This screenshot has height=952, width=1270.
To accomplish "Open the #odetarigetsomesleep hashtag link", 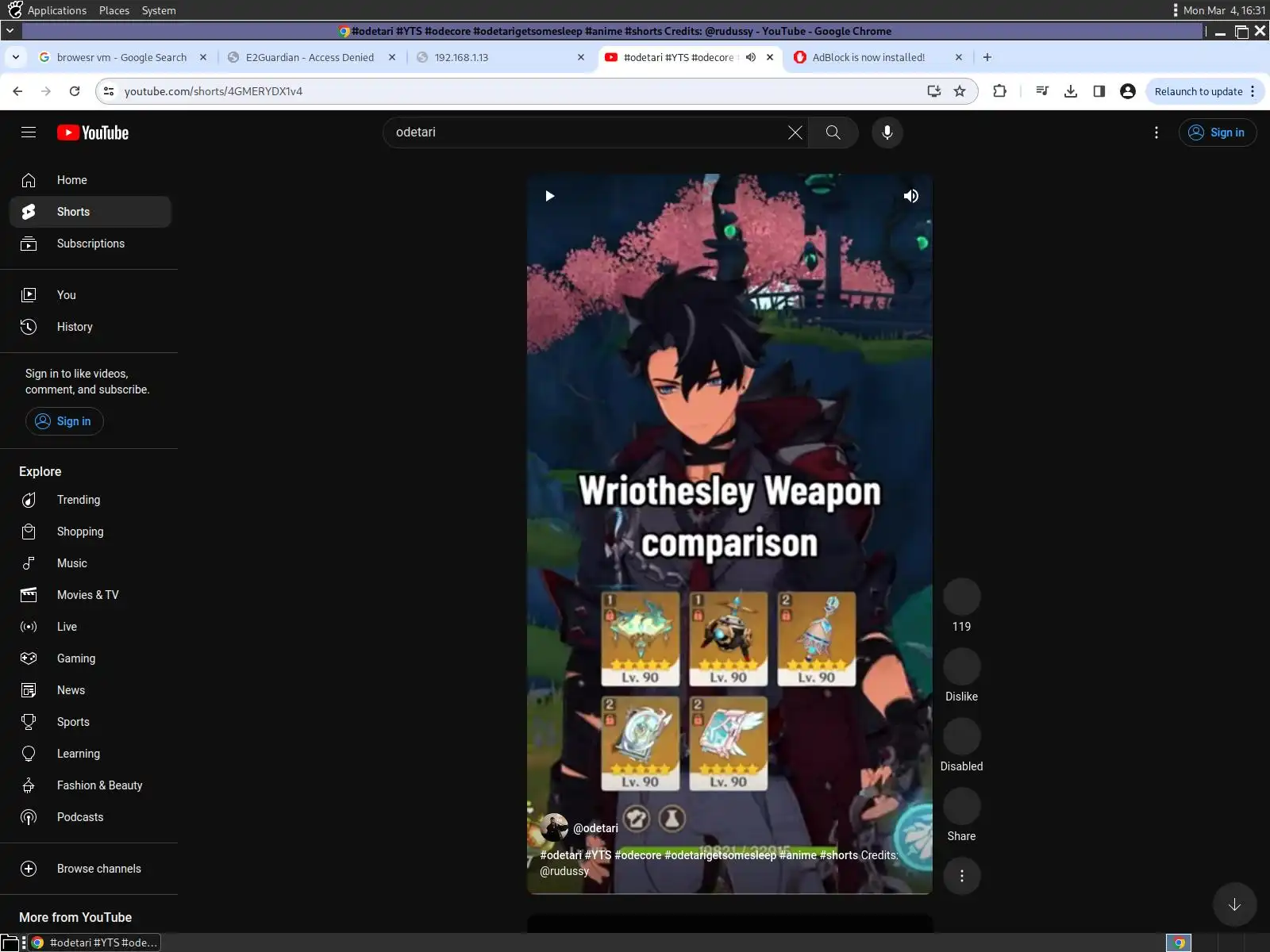I will [x=720, y=855].
